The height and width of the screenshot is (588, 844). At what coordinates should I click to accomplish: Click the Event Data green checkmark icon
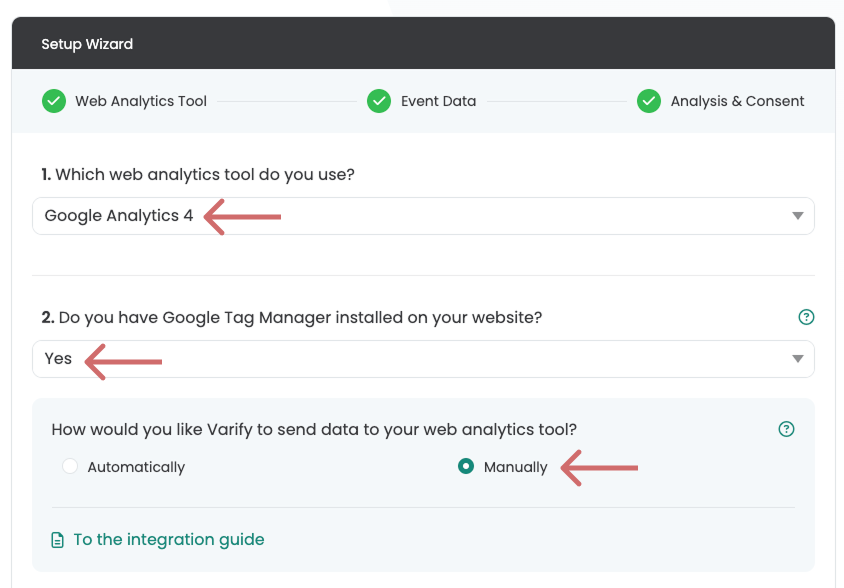pyautogui.click(x=379, y=101)
